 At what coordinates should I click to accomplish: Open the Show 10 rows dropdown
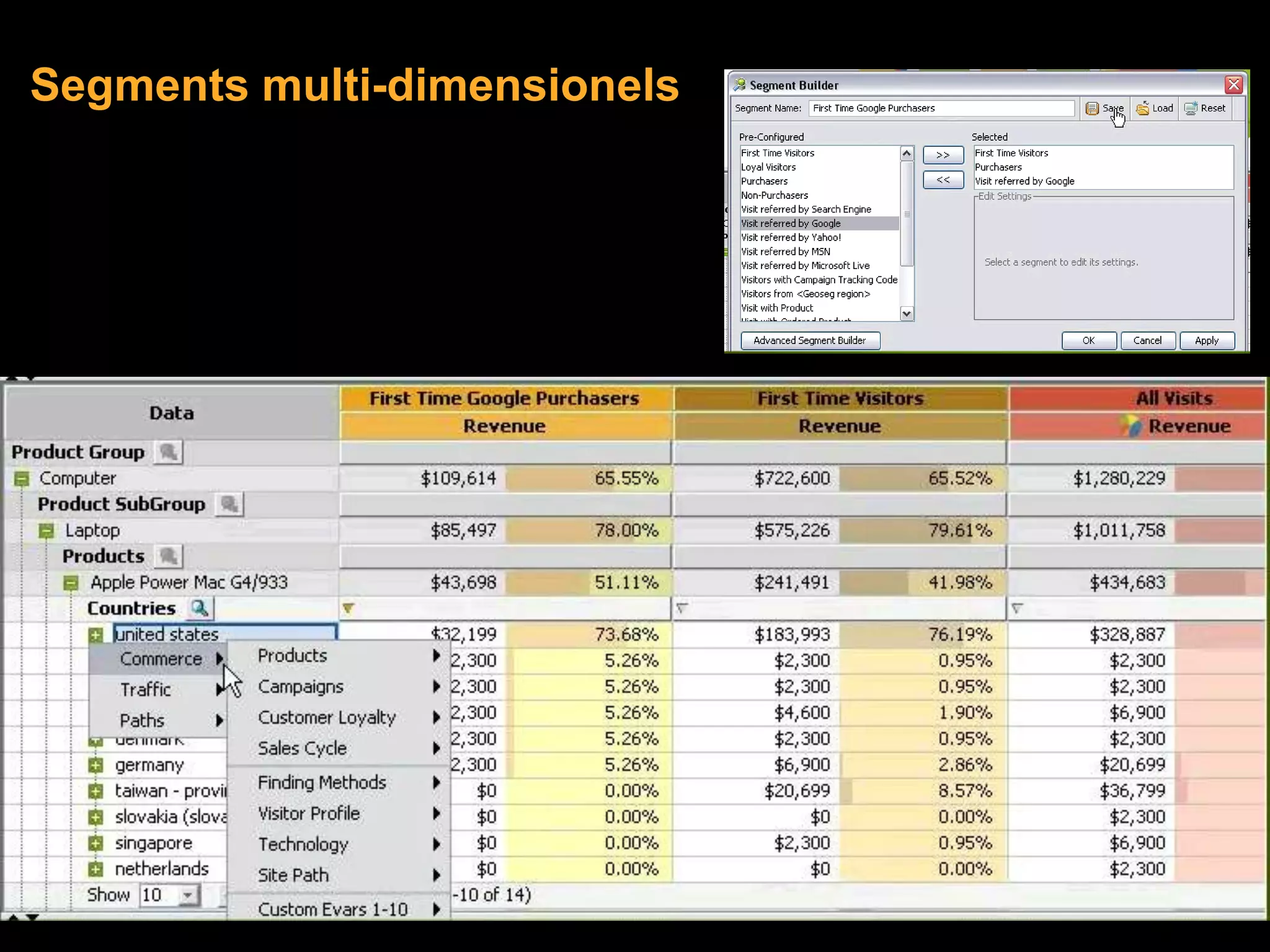coord(187,896)
